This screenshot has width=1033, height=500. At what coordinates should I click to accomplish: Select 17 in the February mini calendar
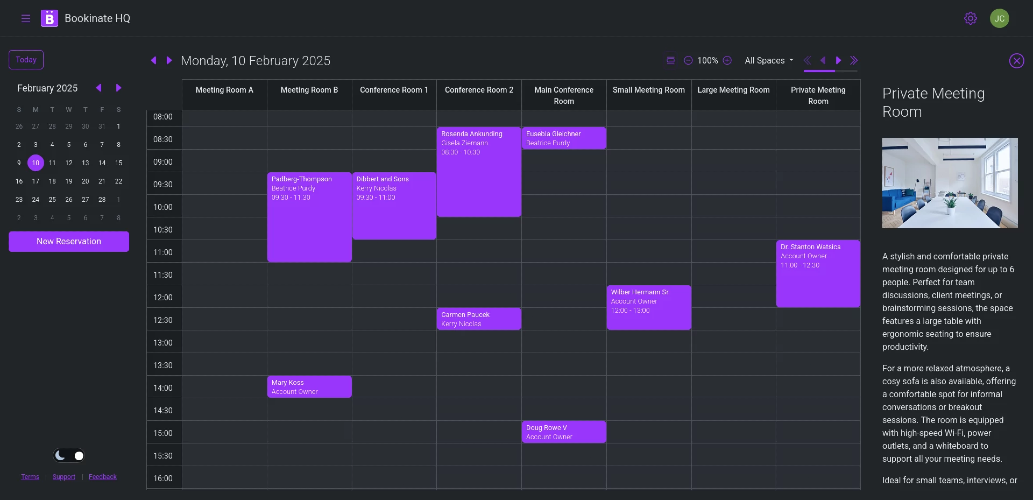click(x=36, y=181)
